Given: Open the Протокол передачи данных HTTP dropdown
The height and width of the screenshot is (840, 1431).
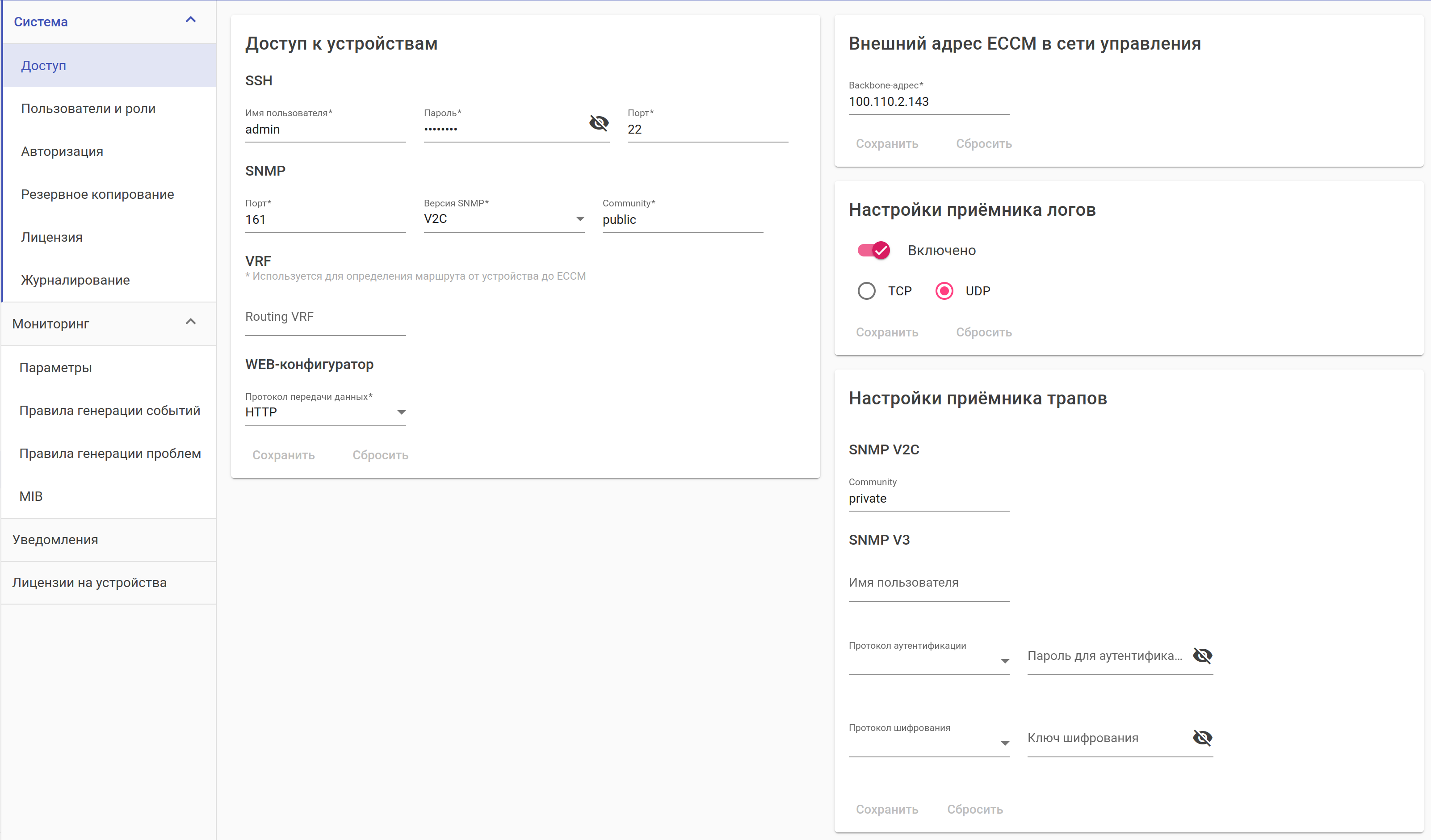Looking at the screenshot, I should (325, 412).
